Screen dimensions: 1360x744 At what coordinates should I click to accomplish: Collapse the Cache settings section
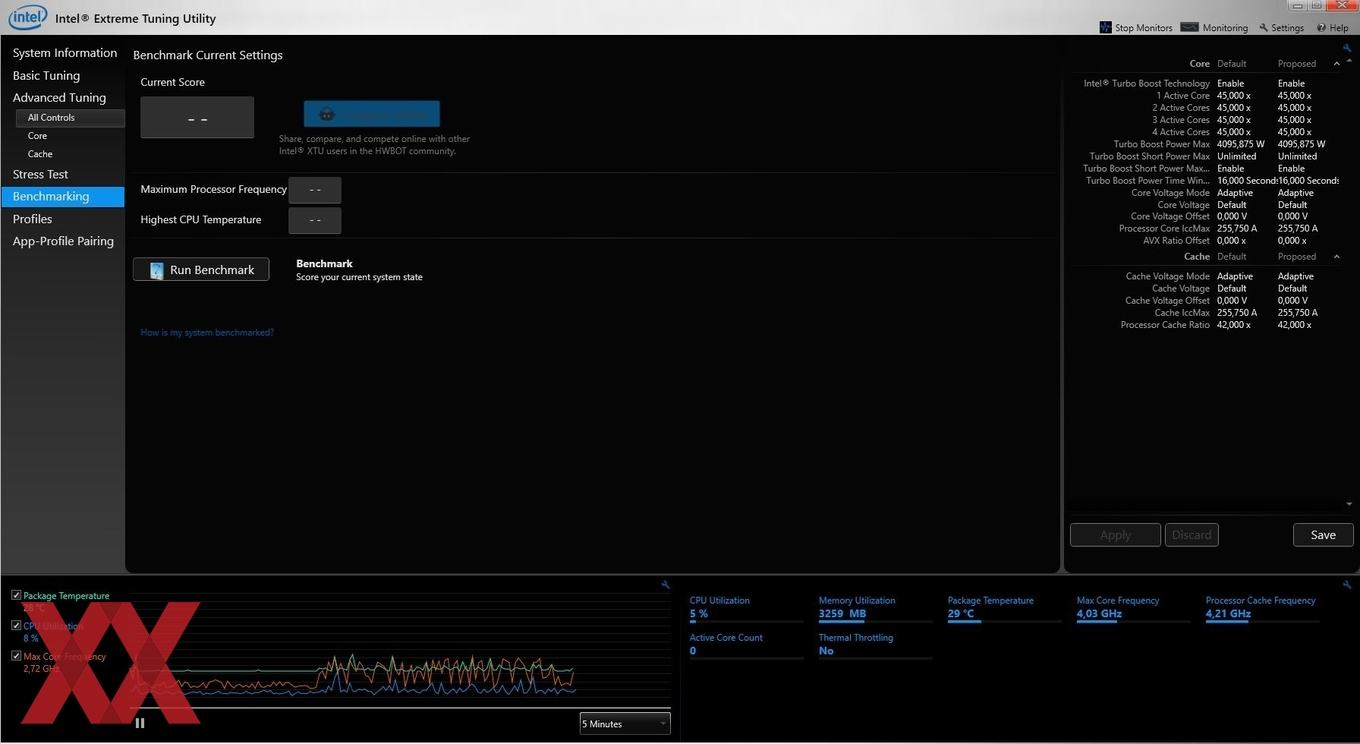(1337, 257)
